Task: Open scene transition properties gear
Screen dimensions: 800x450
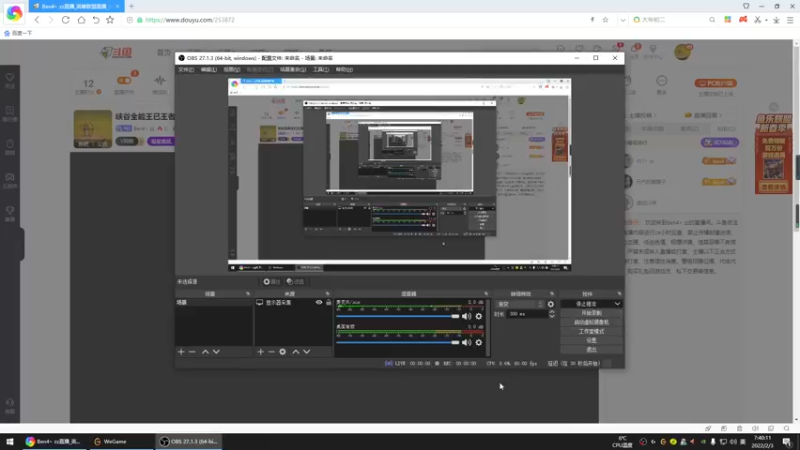Action: tap(551, 304)
